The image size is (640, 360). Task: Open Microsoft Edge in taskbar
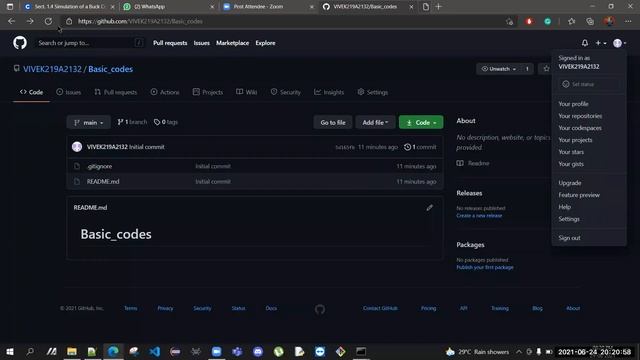[x=113, y=351]
